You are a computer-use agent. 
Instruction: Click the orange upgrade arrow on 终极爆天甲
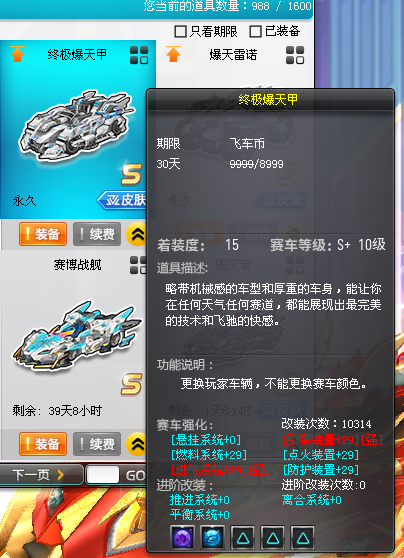coord(17,54)
